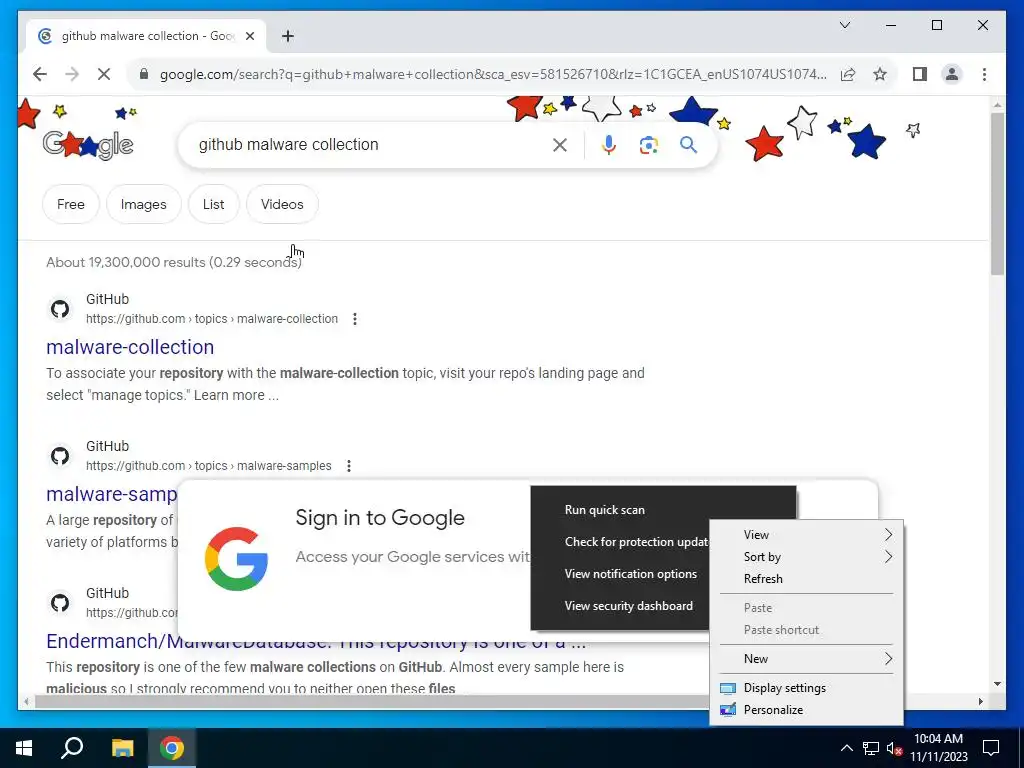Viewport: 1024px width, 768px height.
Task: Open more options for malware-samples result
Action: (349, 466)
